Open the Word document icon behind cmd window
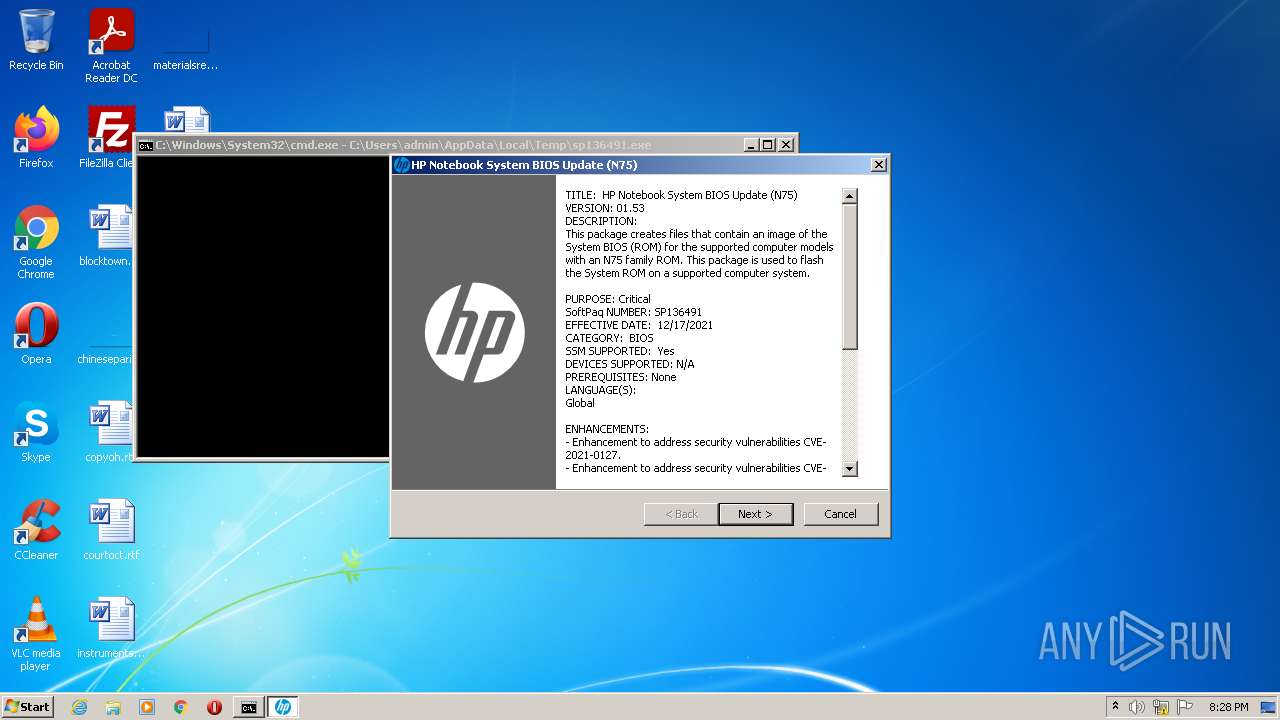1280x720 pixels. tap(187, 119)
